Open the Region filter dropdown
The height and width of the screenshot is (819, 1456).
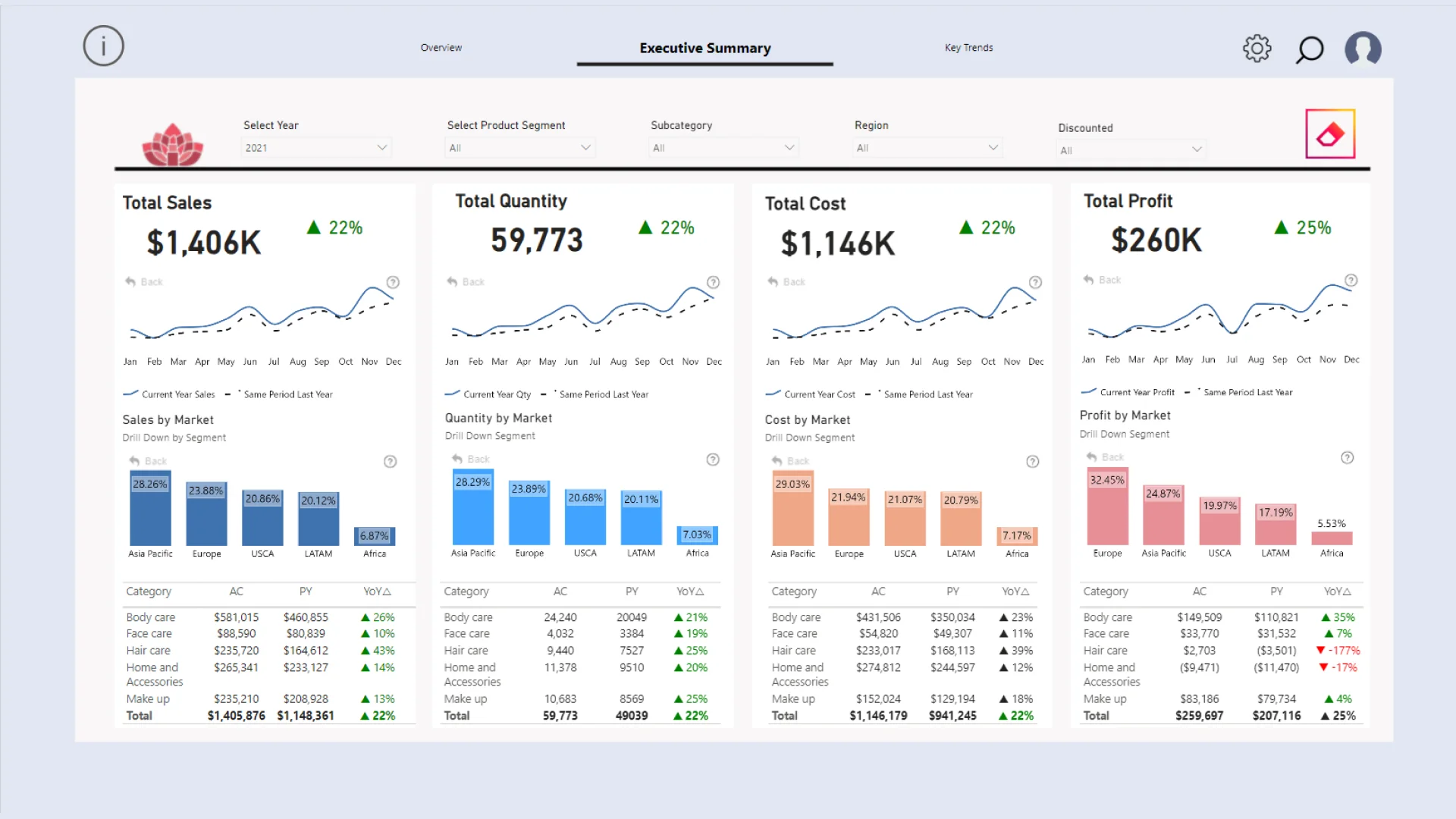927,148
